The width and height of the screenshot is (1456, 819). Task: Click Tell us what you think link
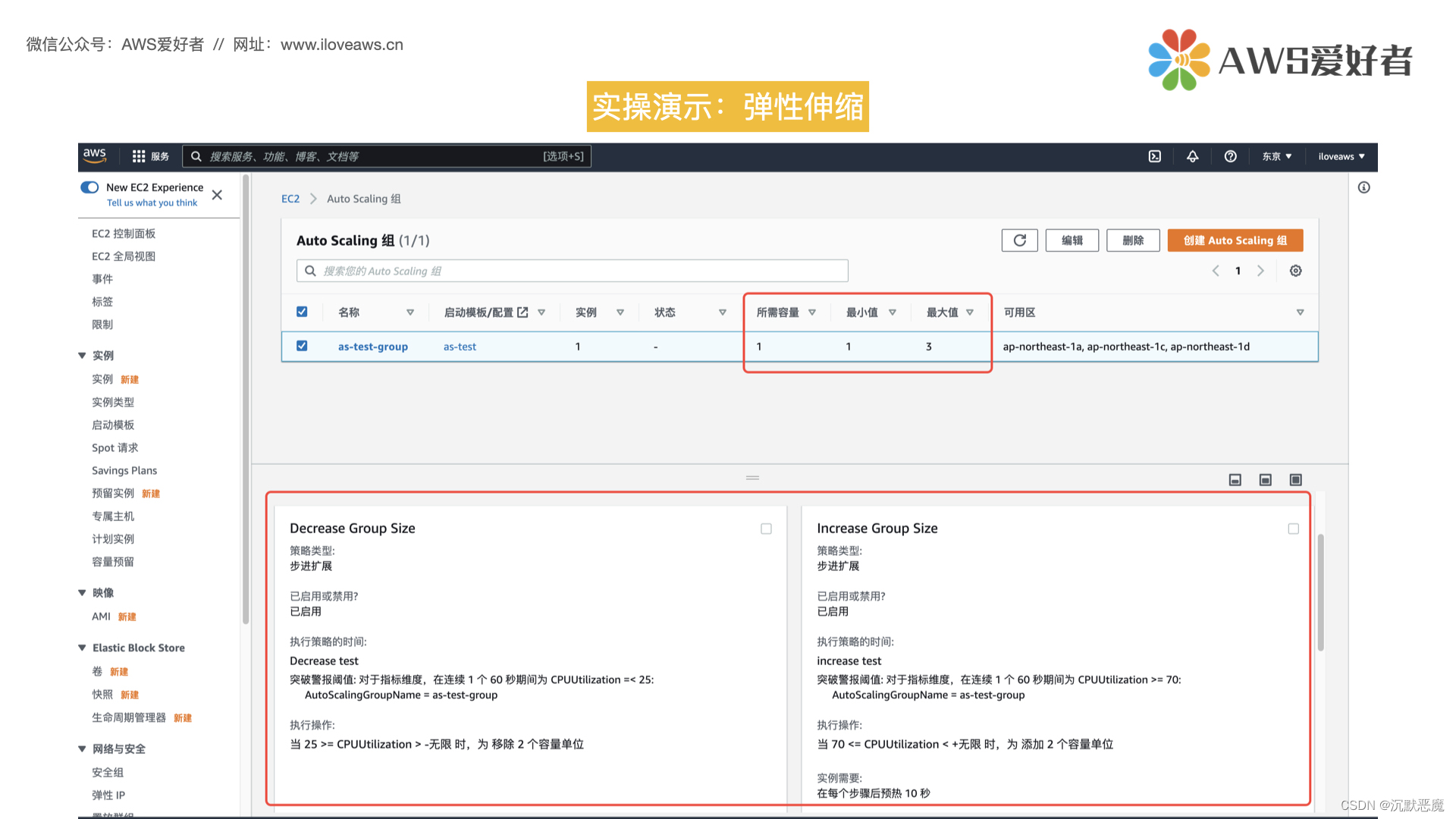[x=152, y=203]
